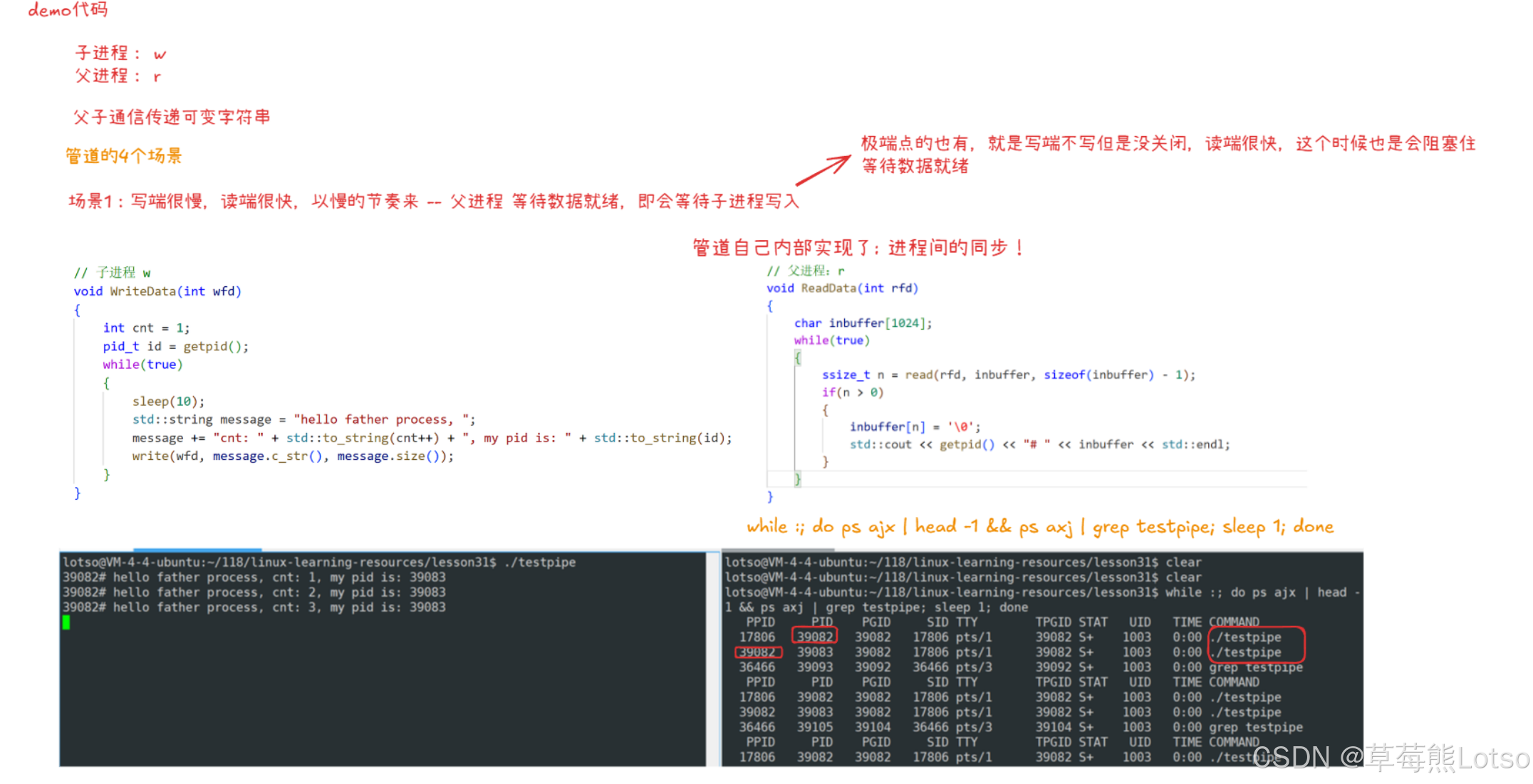Click the opening brace under while(true) in ReadData

798,357
